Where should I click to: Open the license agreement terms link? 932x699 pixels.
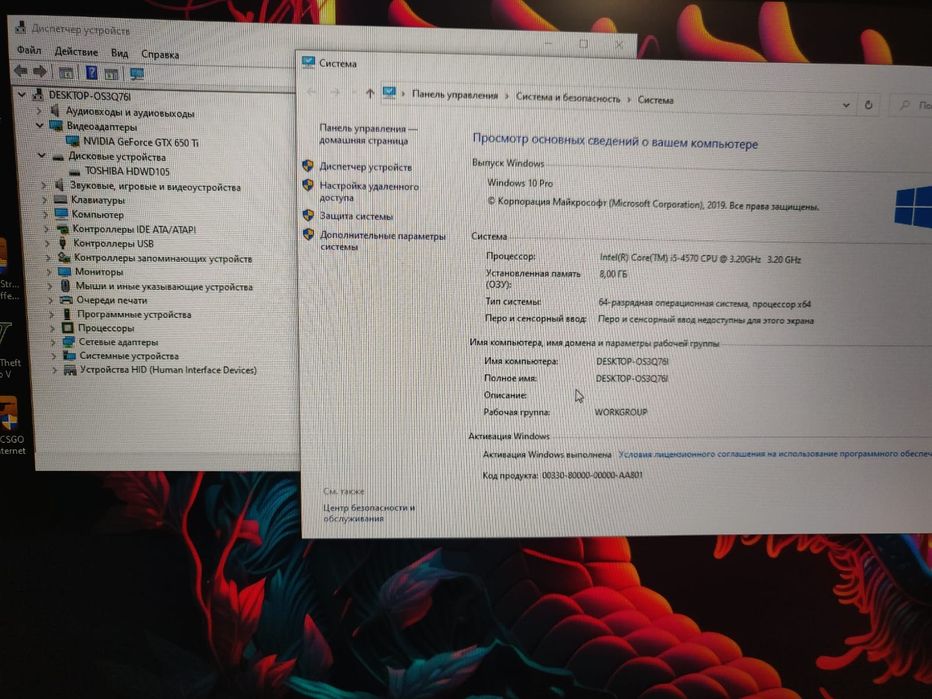774,454
